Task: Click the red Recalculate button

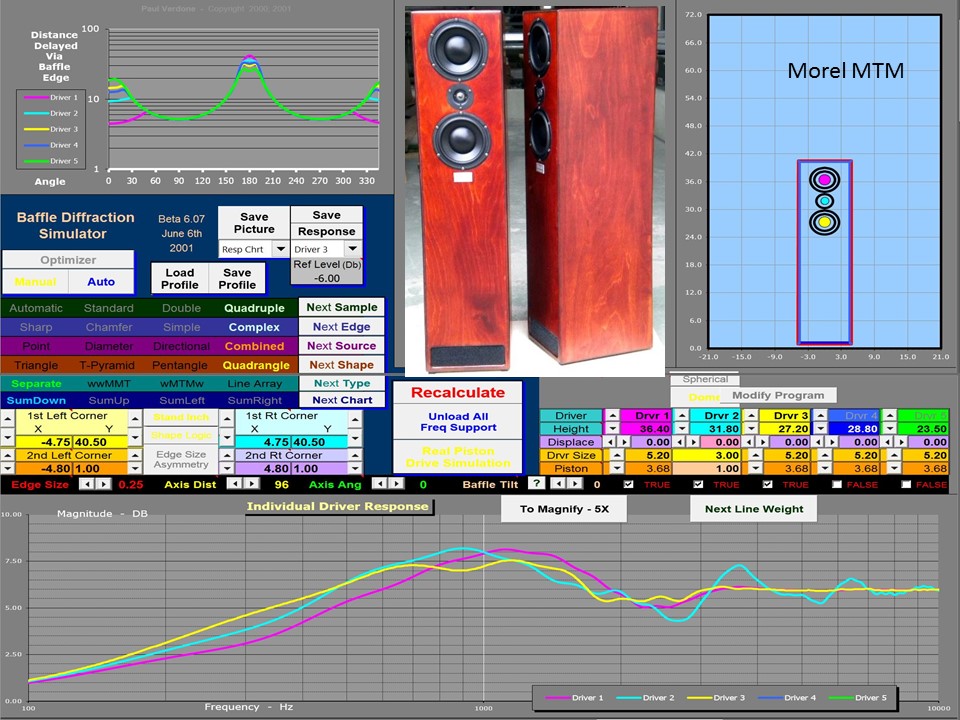Action: click(x=458, y=392)
